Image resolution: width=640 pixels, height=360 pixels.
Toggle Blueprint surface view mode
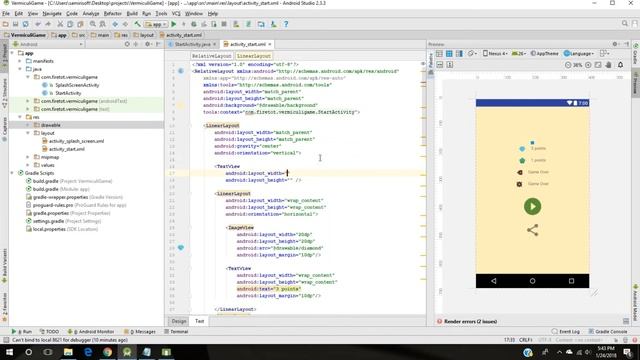[x=449, y=54]
